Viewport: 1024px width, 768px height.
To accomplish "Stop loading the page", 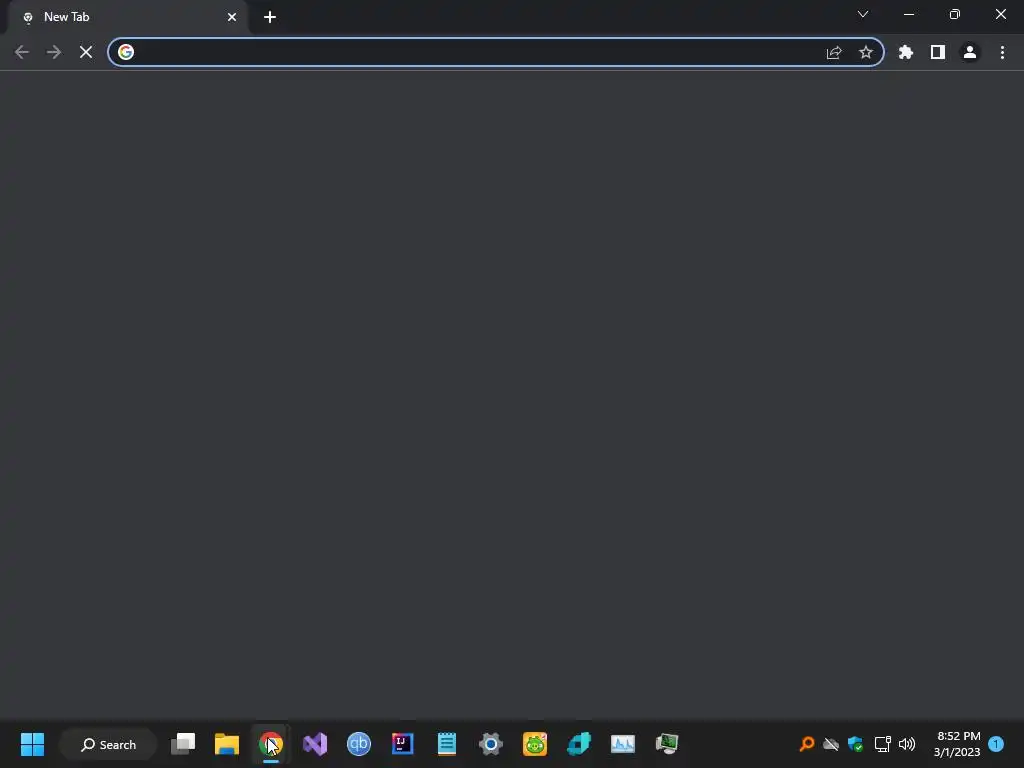I will [86, 52].
